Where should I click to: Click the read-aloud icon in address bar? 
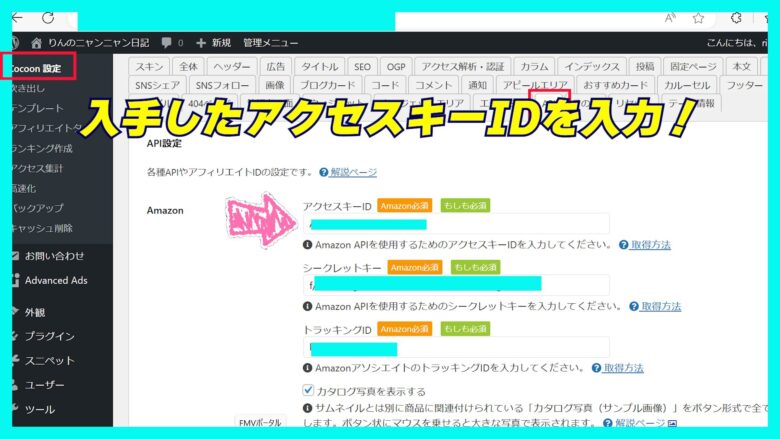[x=669, y=18]
